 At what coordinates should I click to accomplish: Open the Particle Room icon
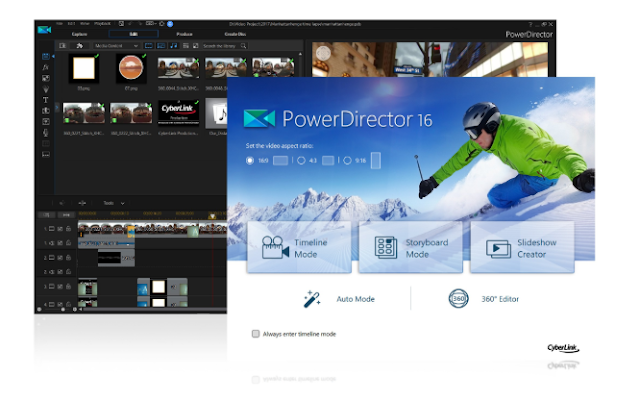[x=46, y=89]
